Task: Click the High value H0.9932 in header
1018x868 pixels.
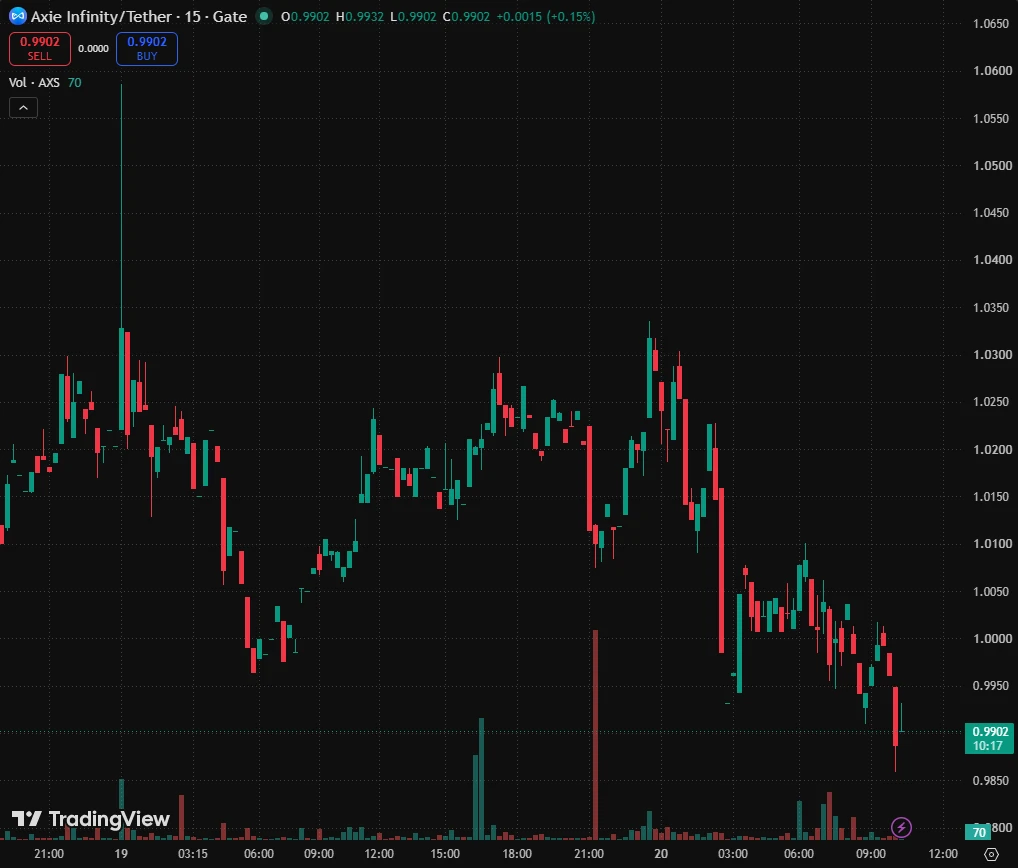Action: (x=360, y=16)
